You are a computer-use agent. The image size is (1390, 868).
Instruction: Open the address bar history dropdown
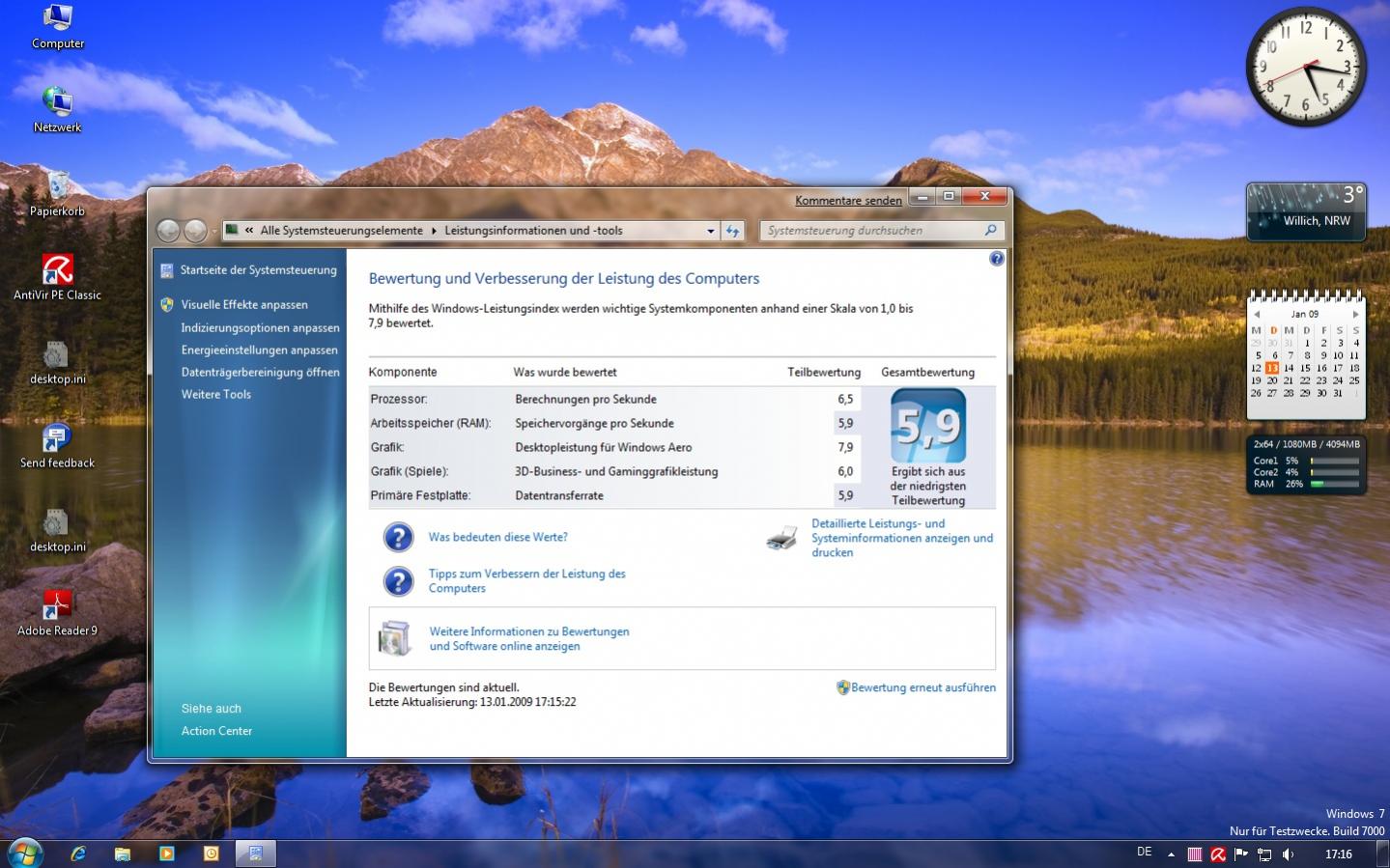[711, 231]
